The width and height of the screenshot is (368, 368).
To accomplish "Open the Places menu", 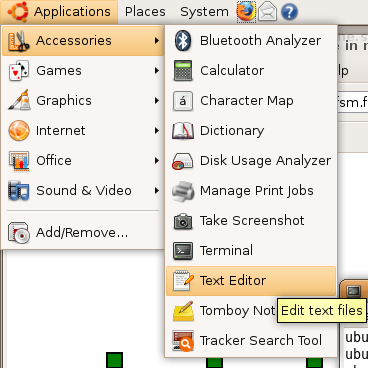I will tap(145, 12).
